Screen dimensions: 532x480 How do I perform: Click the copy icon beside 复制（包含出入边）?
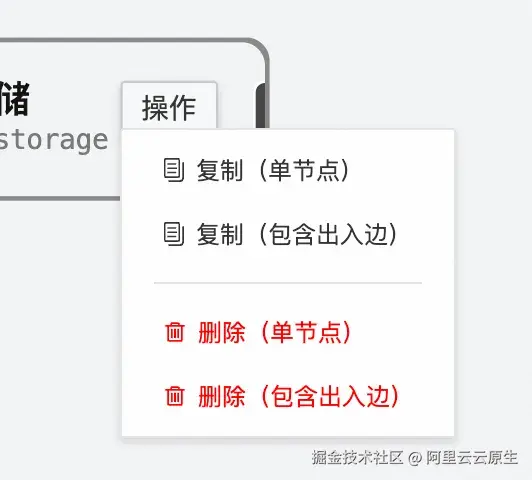[174, 234]
